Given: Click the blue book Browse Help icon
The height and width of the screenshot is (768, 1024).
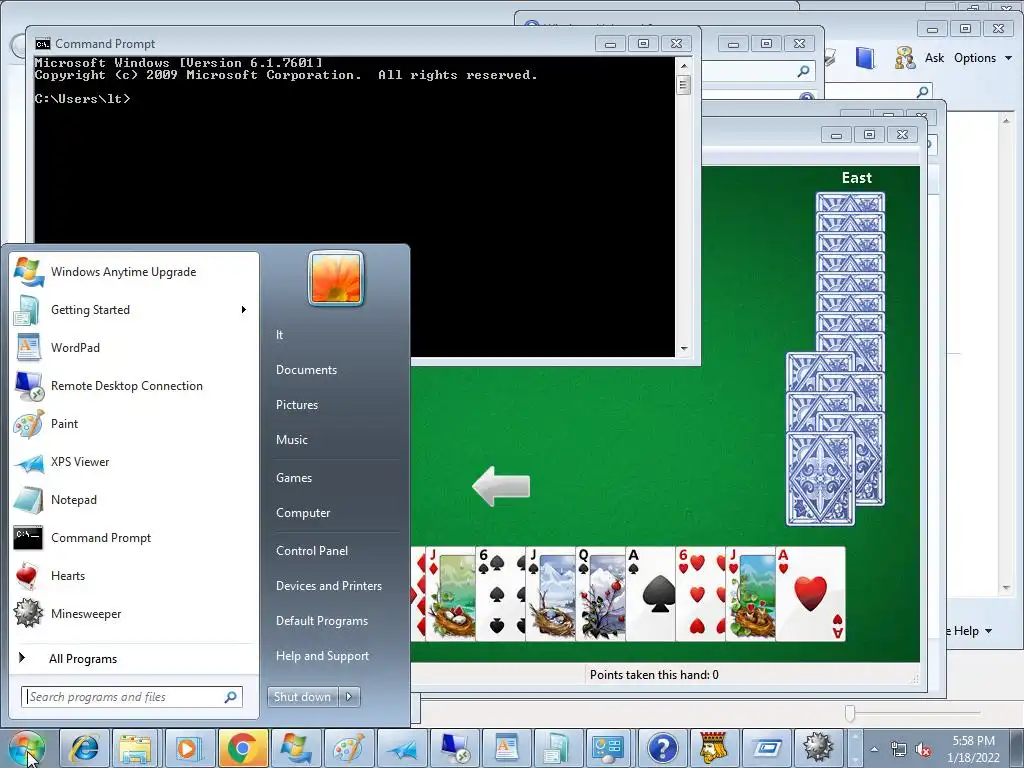Looking at the screenshot, I should [x=865, y=57].
